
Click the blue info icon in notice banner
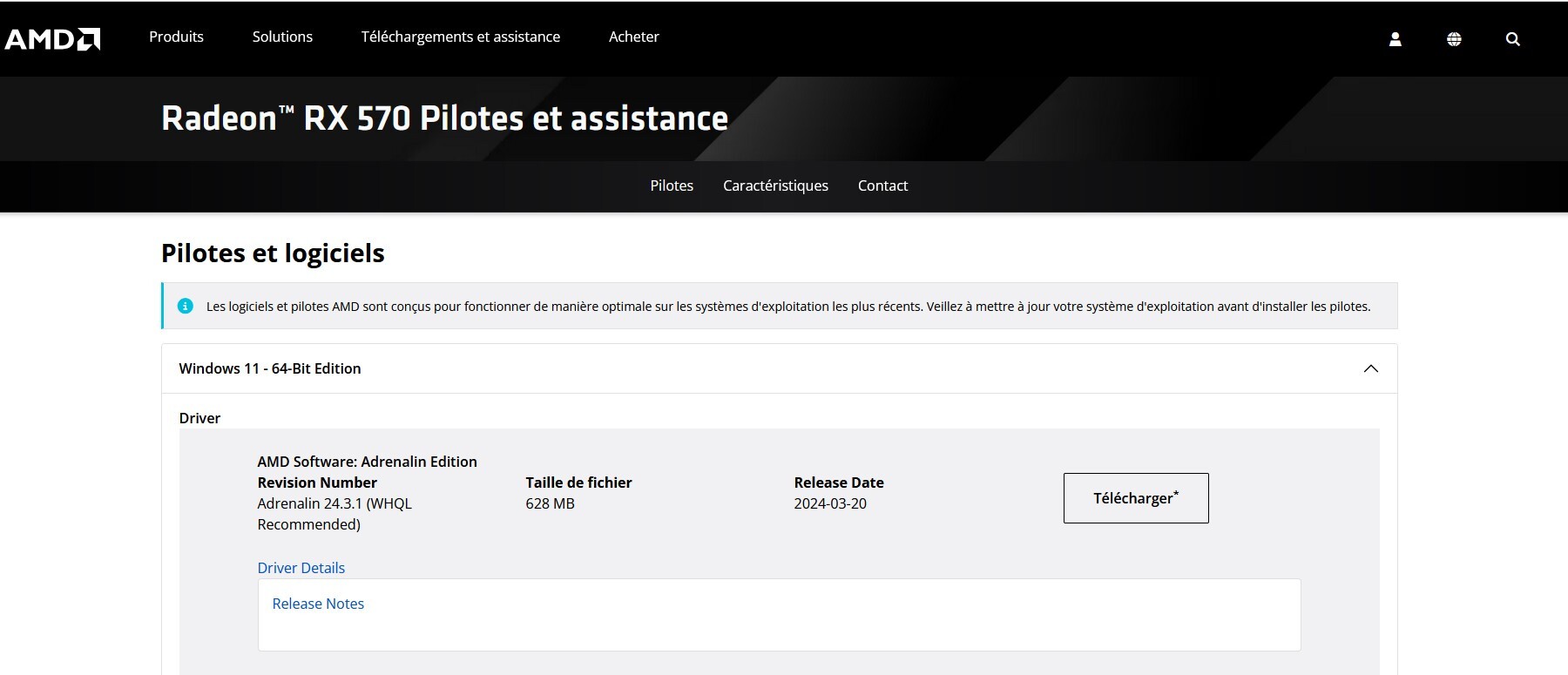click(x=186, y=306)
